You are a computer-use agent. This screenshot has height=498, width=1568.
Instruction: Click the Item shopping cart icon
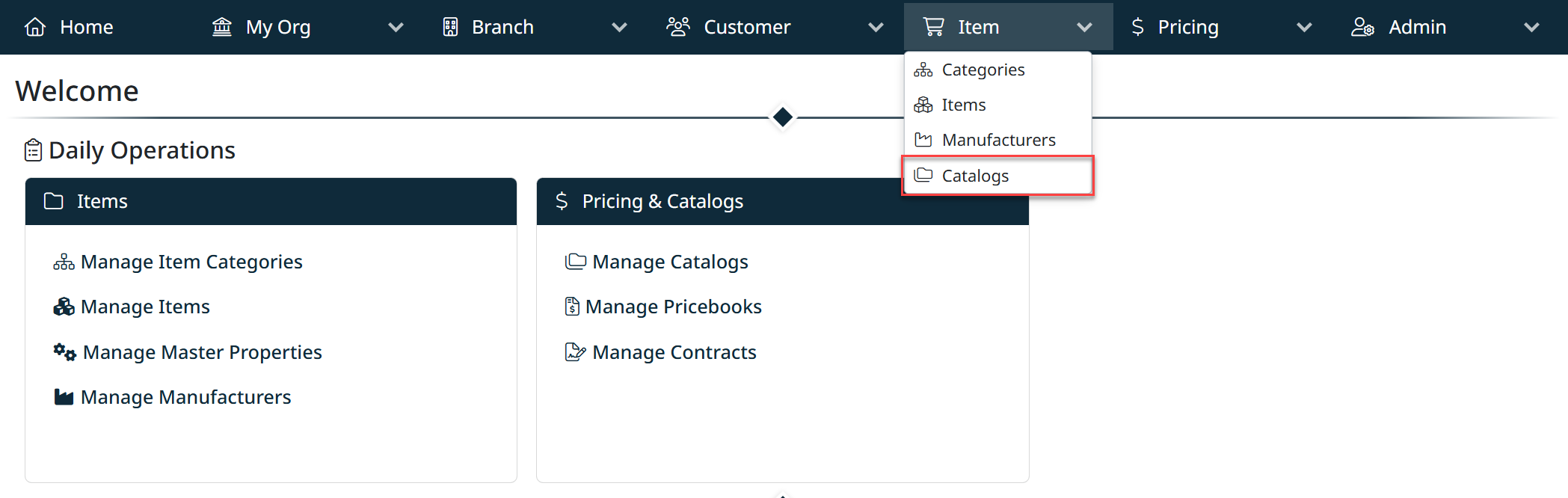pos(934,27)
